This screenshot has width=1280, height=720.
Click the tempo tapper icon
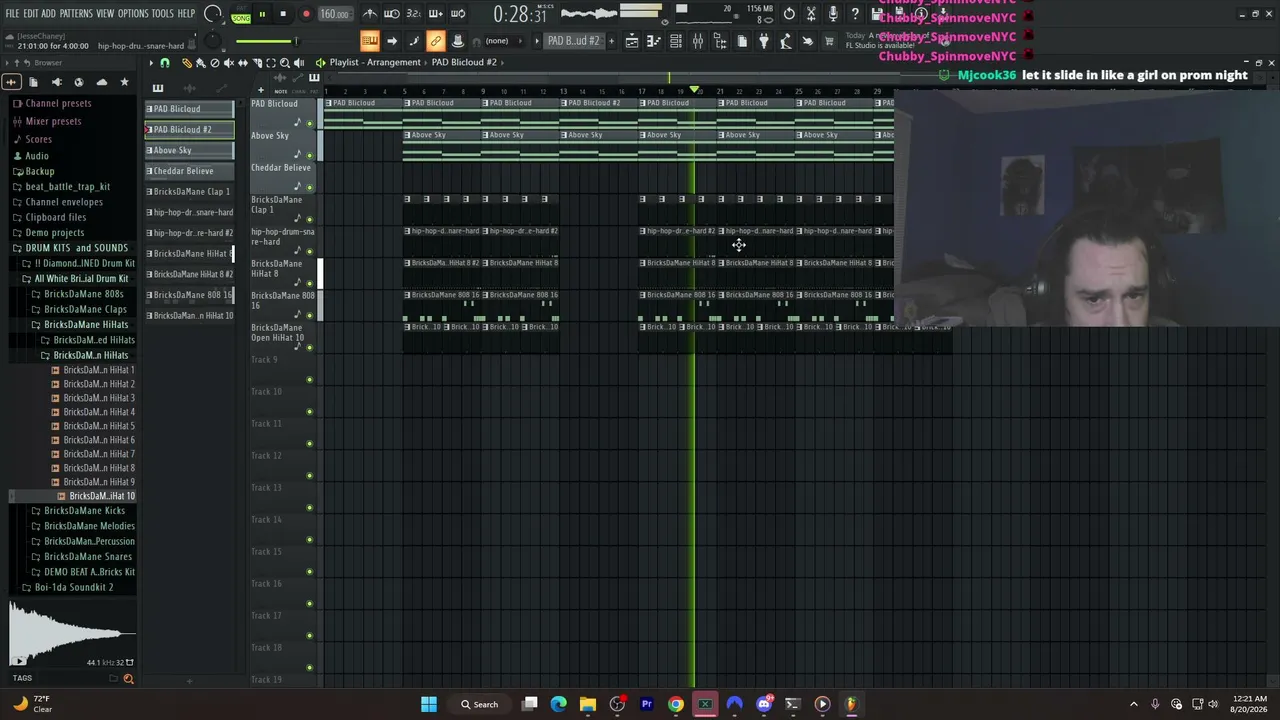pyautogui.click(x=786, y=41)
